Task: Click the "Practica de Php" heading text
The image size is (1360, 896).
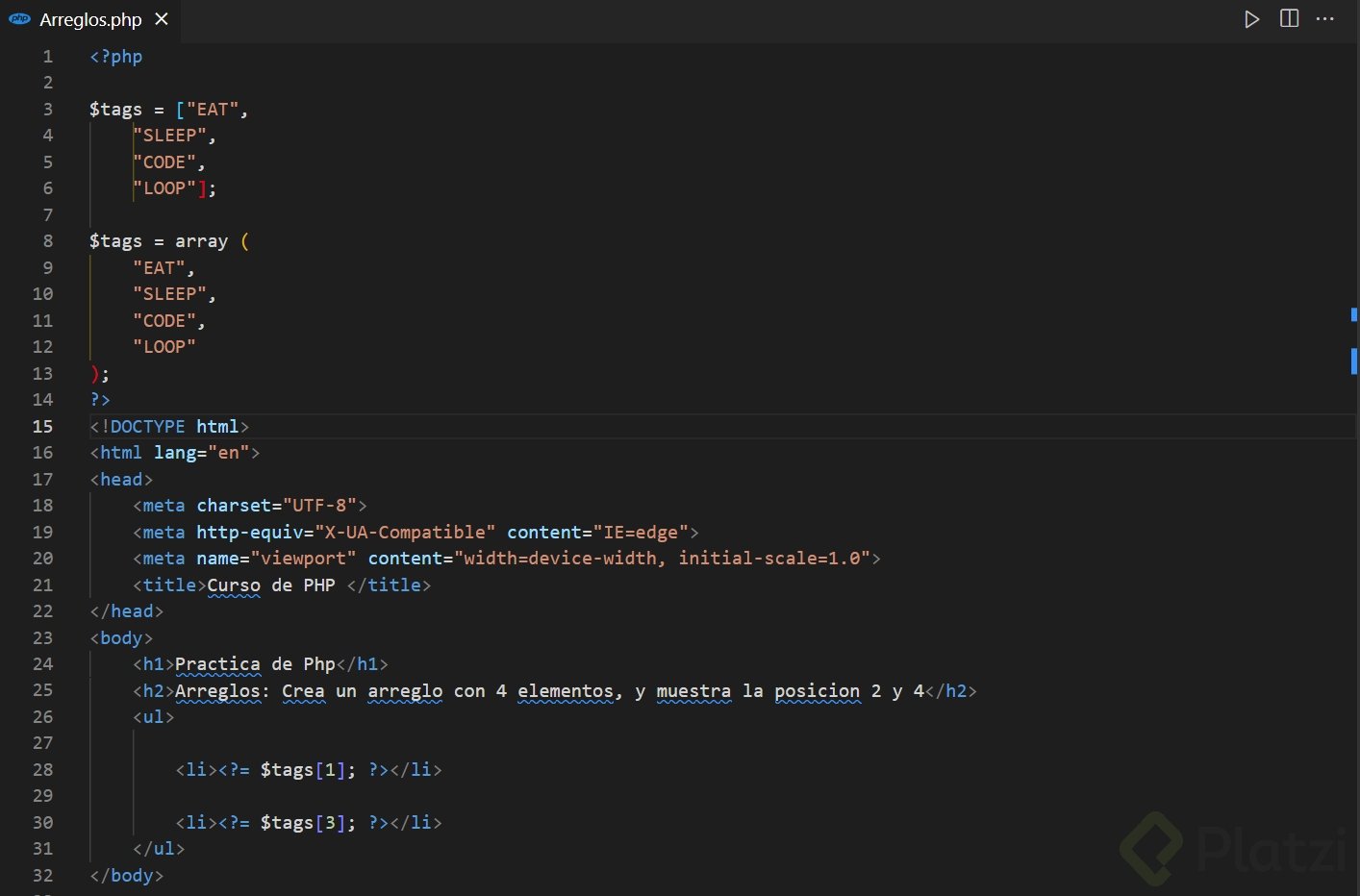Action: [255, 664]
